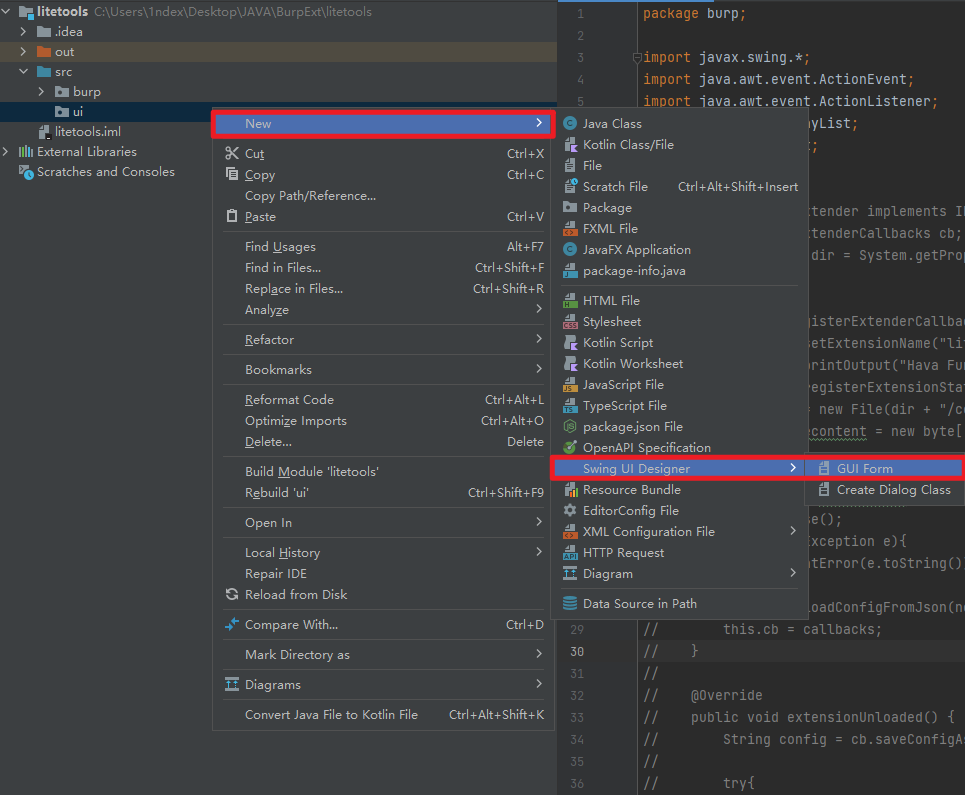Select Convert Java File to Kotlin File
Image resolution: width=965 pixels, height=795 pixels.
pos(383,715)
